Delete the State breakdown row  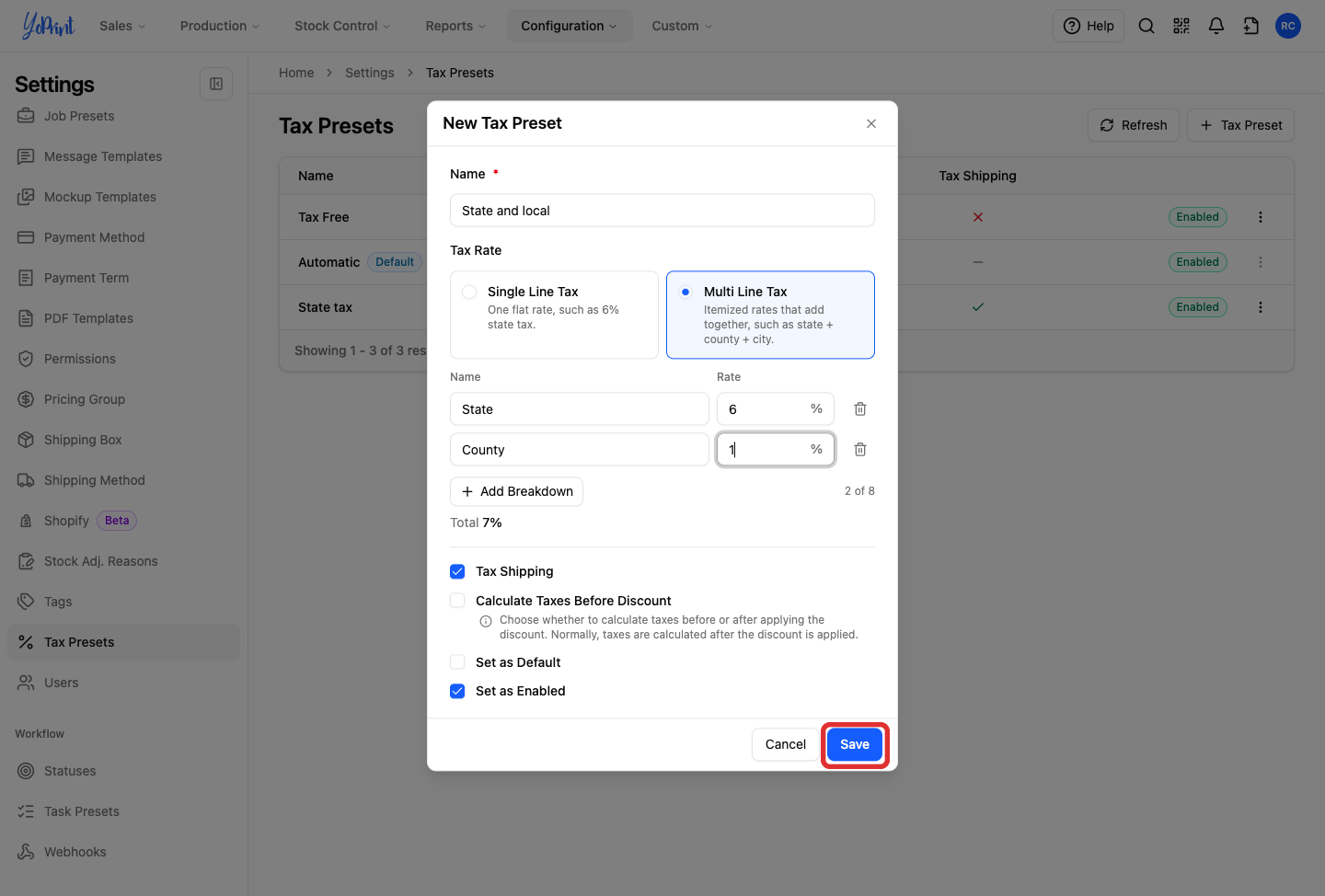point(860,409)
